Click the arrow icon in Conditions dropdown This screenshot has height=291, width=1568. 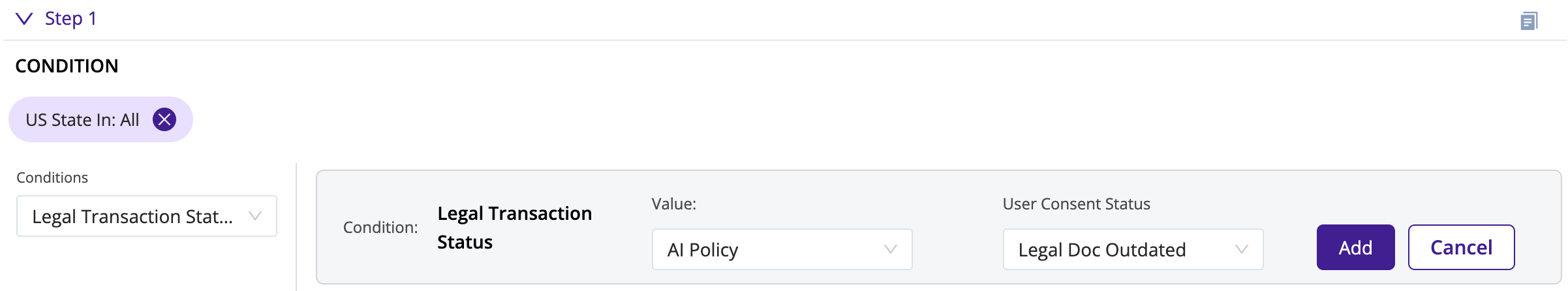(x=255, y=216)
